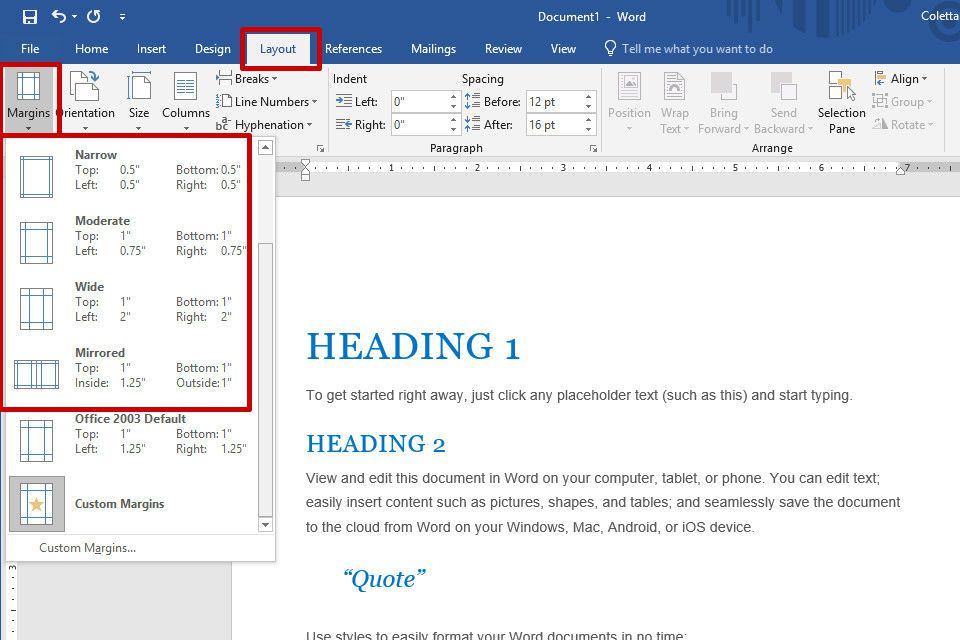
Task: Click the Undo arrow icon
Action: pyautogui.click(x=58, y=17)
